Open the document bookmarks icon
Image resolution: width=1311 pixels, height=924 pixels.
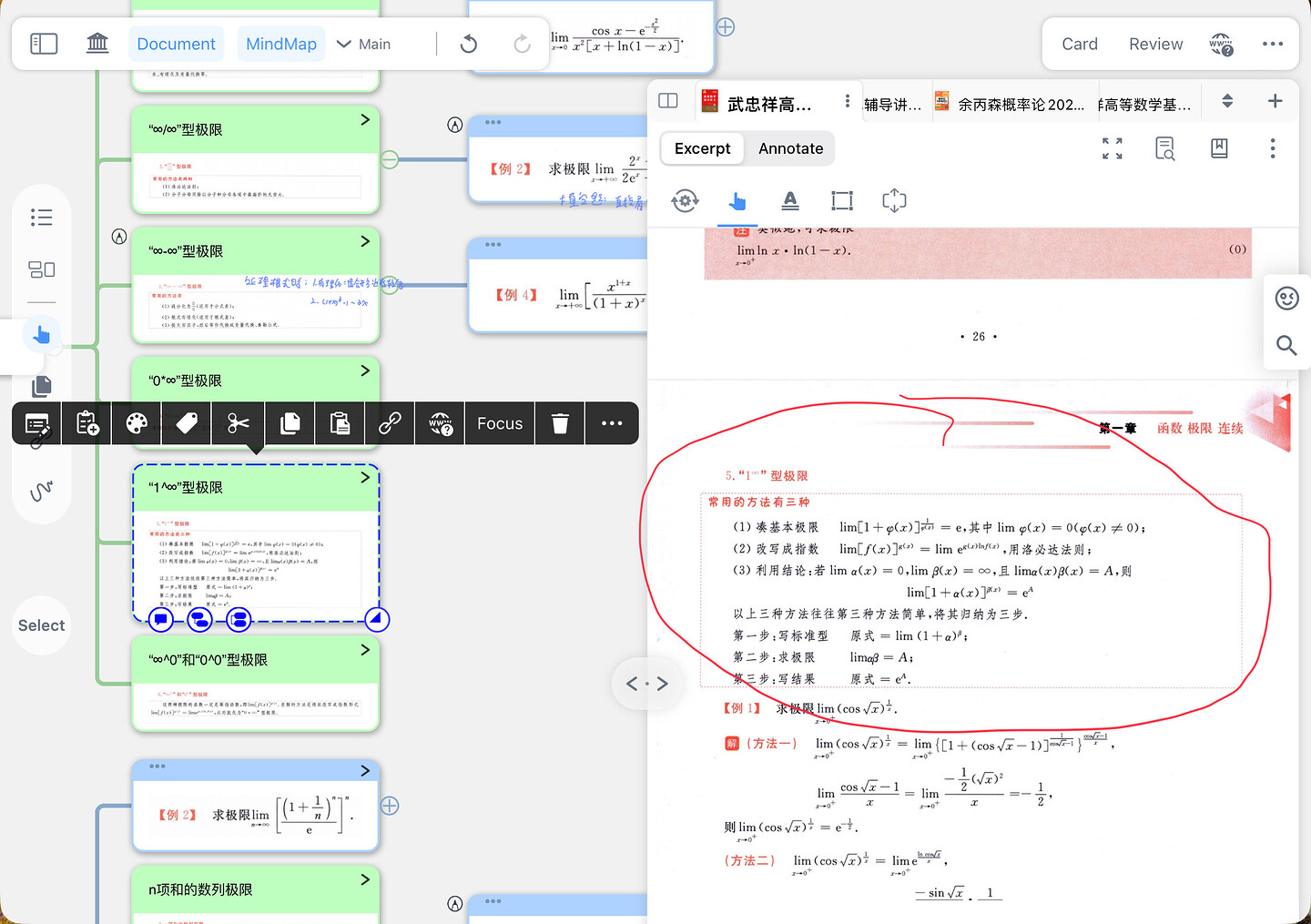point(1219,148)
